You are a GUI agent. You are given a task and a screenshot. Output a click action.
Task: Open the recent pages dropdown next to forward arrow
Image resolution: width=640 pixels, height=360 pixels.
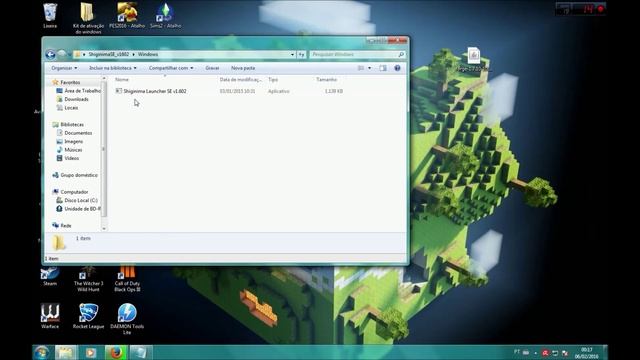point(69,54)
